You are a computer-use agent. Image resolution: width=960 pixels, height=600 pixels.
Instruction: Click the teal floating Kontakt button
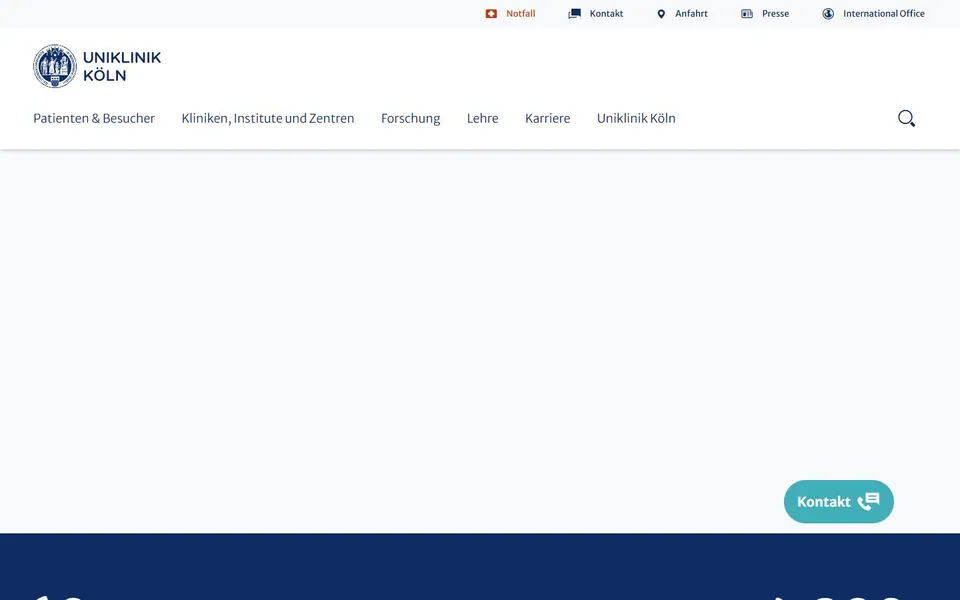[839, 501]
